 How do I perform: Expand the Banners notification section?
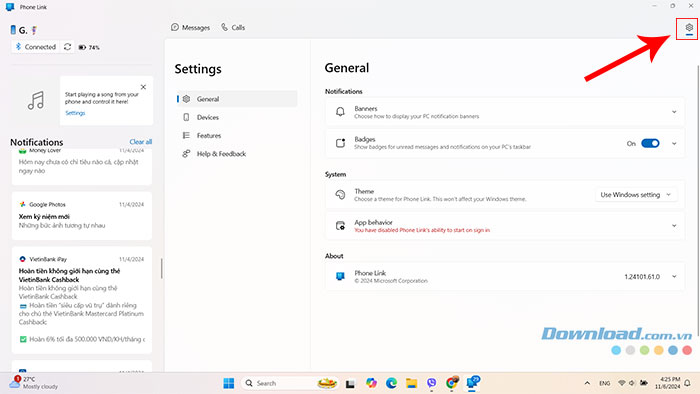tap(674, 112)
